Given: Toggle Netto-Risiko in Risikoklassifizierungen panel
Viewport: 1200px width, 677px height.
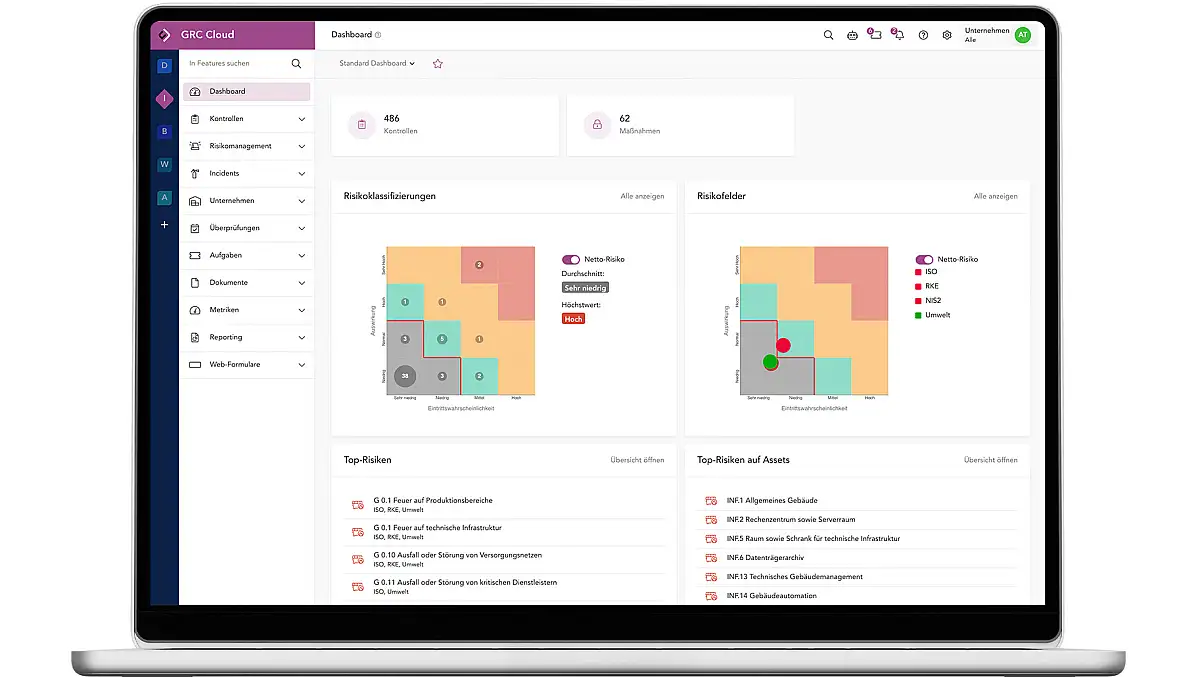Looking at the screenshot, I should click(x=571, y=259).
